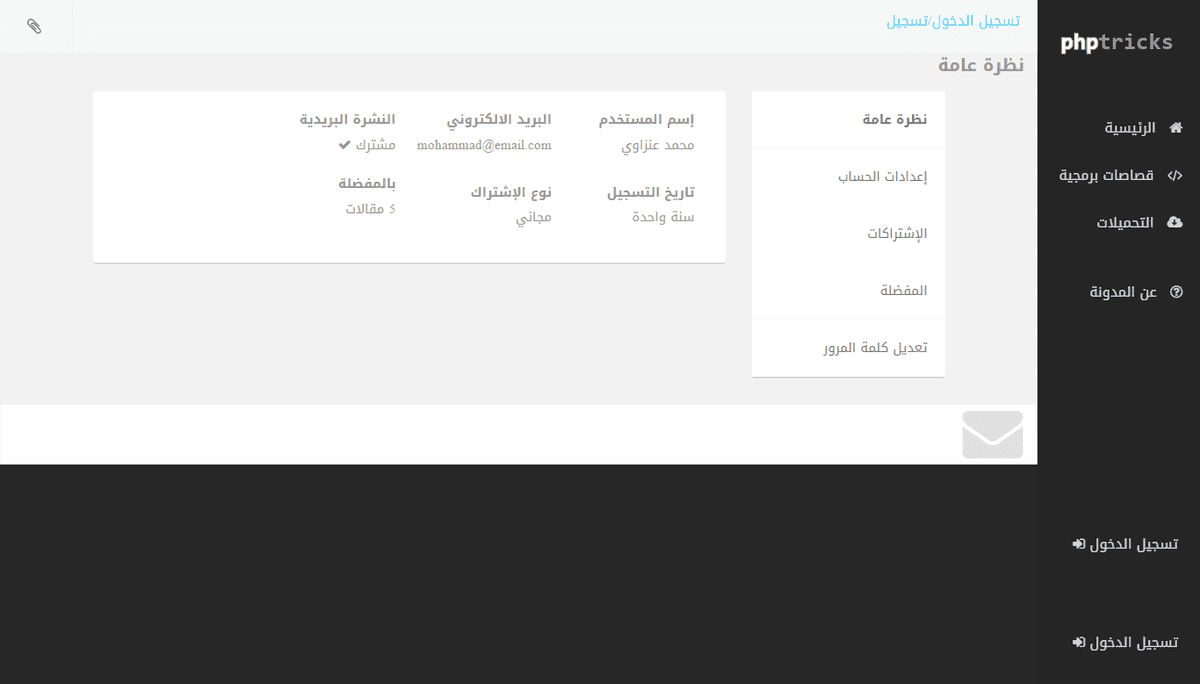Click the النشرة البريدية field label

(348, 120)
